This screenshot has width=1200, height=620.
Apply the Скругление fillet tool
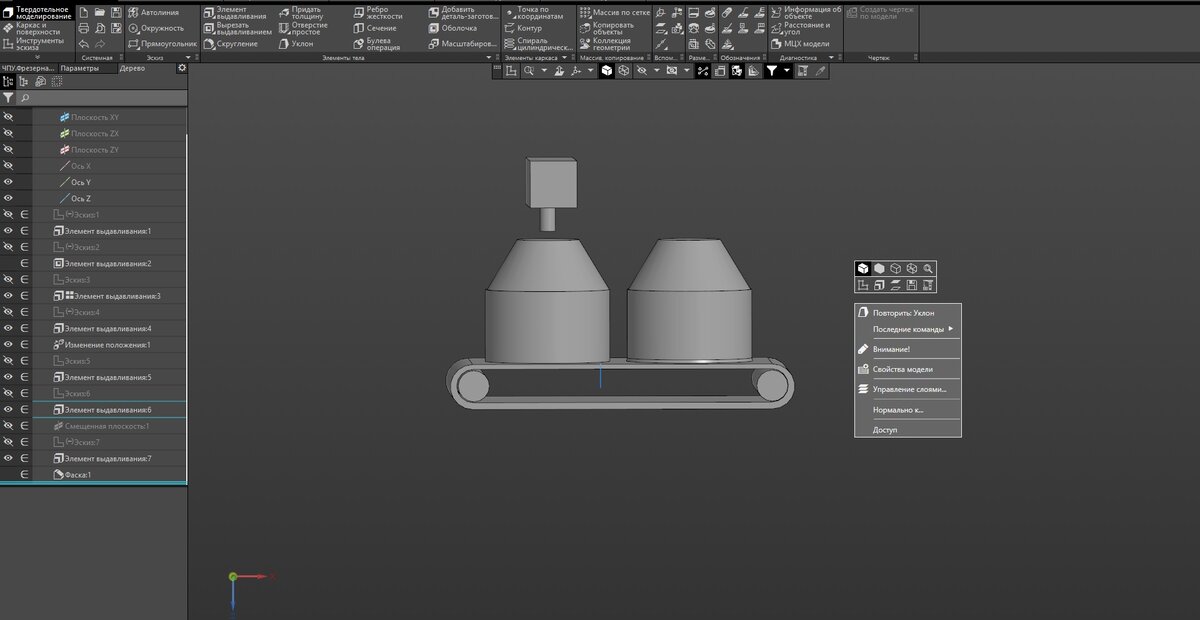[230, 44]
